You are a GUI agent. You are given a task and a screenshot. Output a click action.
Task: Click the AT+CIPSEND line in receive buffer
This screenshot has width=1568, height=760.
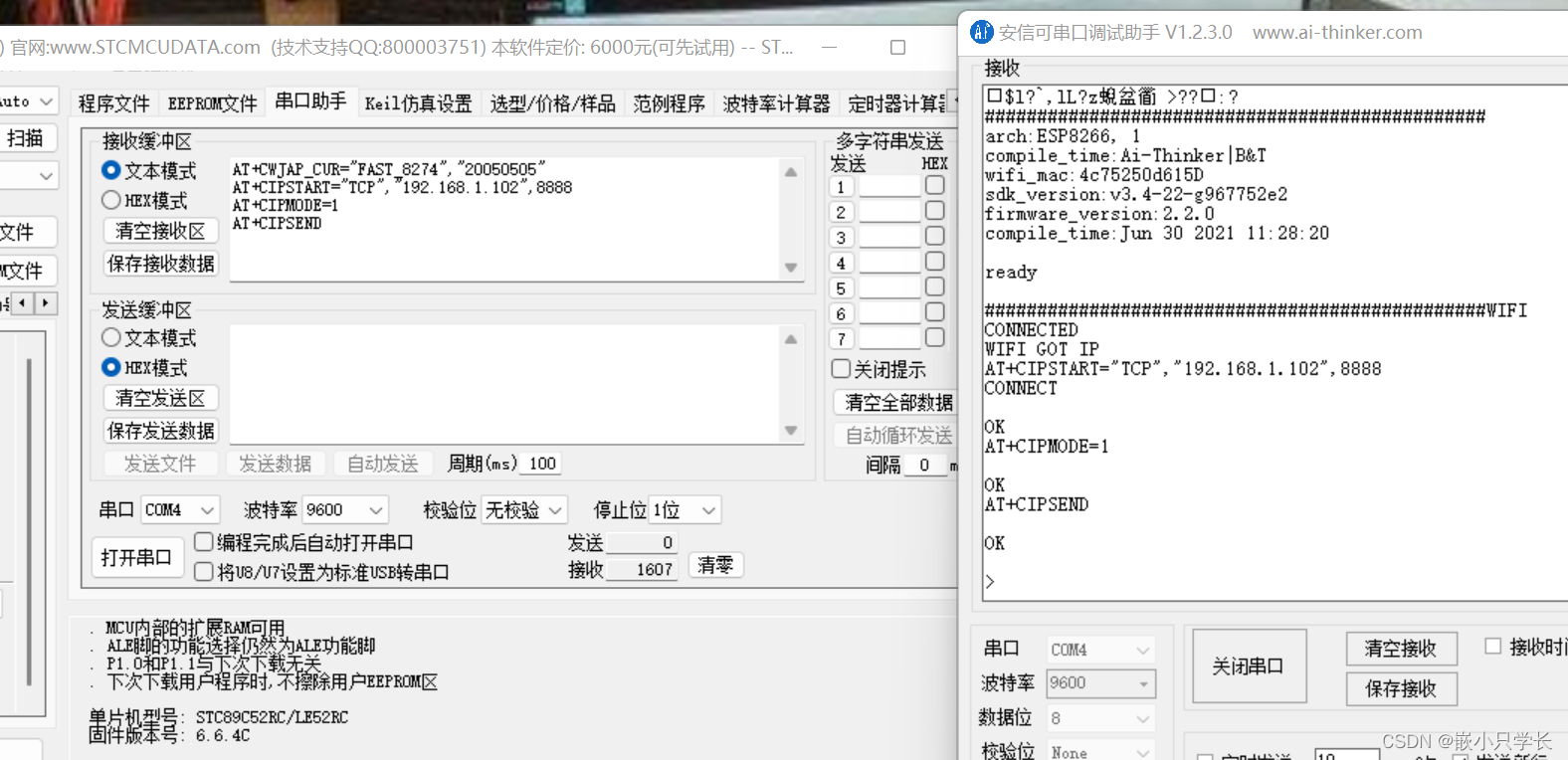click(x=277, y=224)
